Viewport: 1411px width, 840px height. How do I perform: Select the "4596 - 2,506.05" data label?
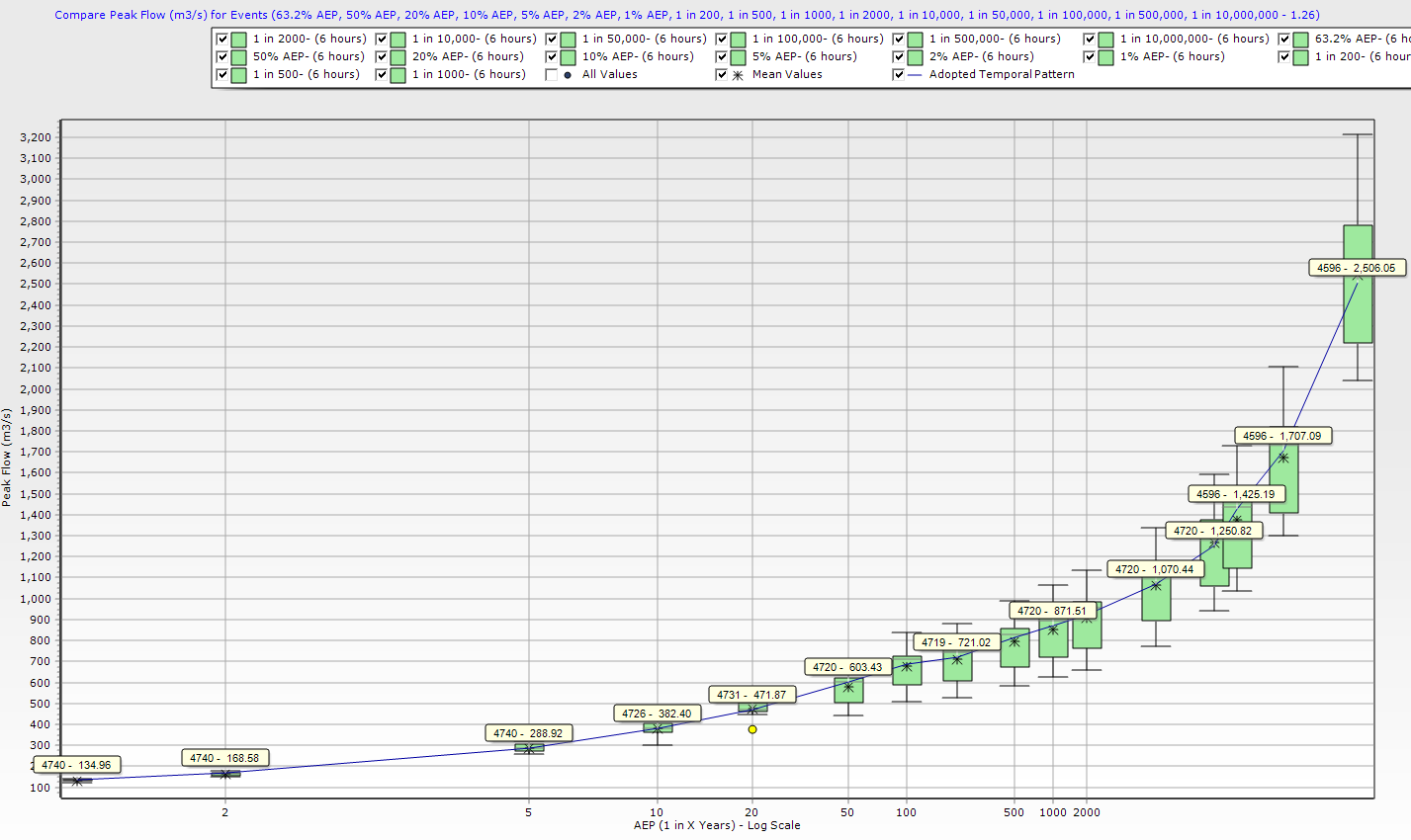pos(1358,267)
